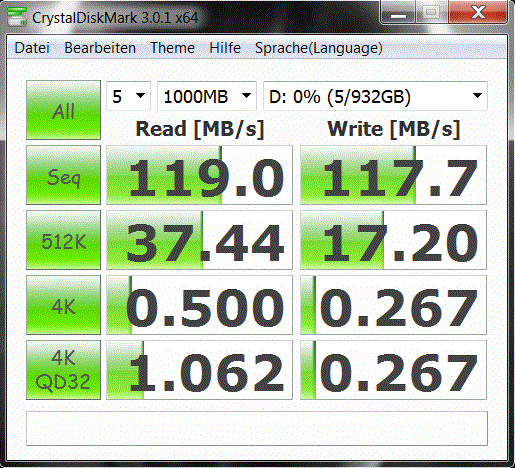Click the 512K read result 37.44
This screenshot has width=515, height=468.
199,240
